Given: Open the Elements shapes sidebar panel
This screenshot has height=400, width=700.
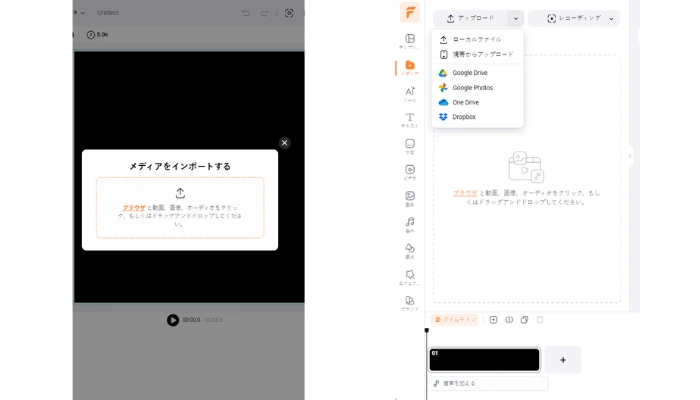Looking at the screenshot, I should pyautogui.click(x=409, y=250).
